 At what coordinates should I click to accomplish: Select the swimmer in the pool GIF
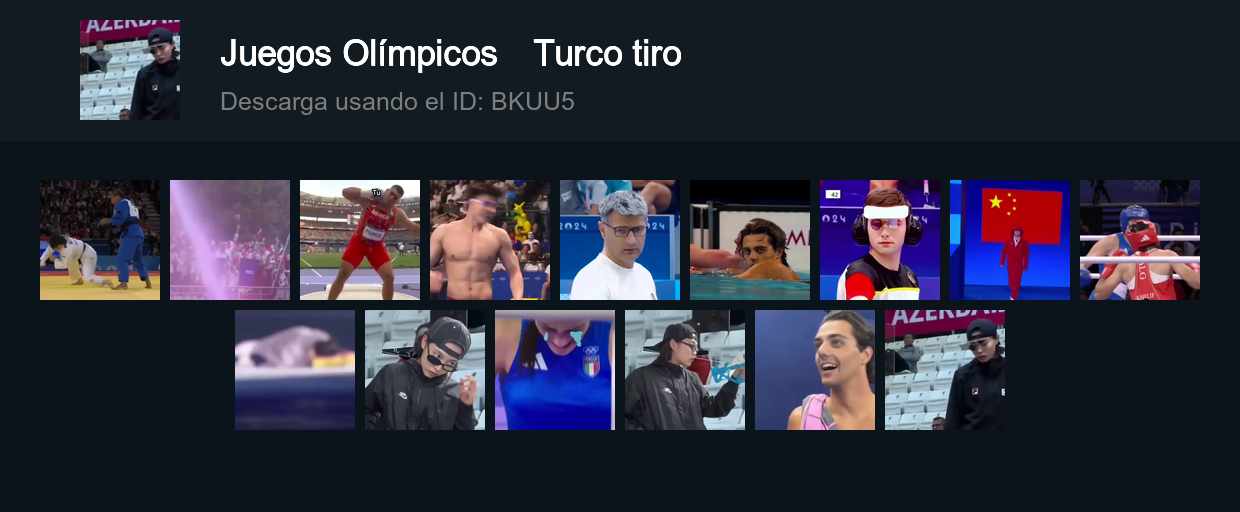[750, 240]
